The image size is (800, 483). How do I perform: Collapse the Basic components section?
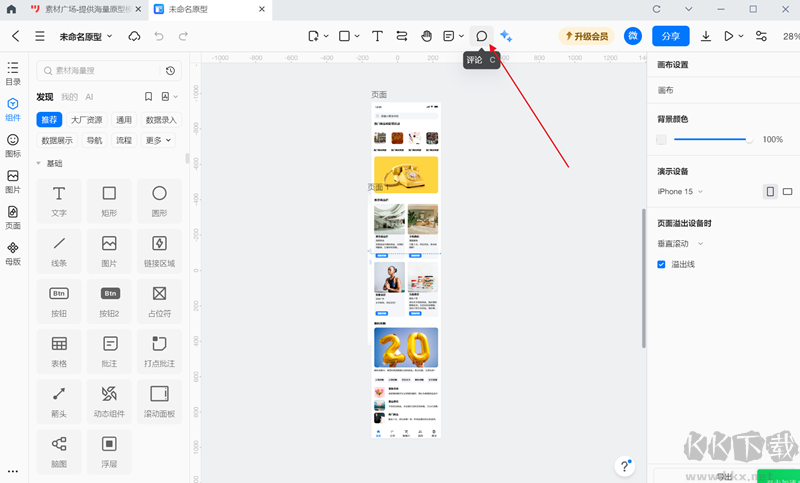[x=39, y=163]
